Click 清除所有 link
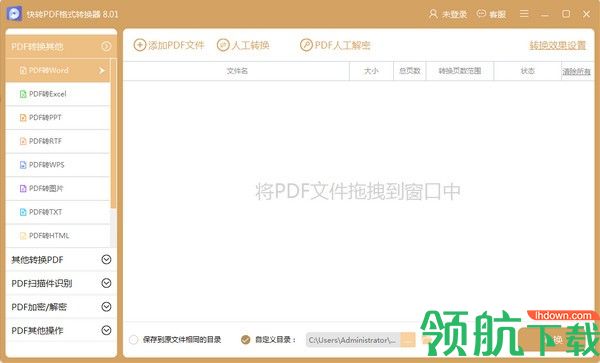 coord(577,72)
